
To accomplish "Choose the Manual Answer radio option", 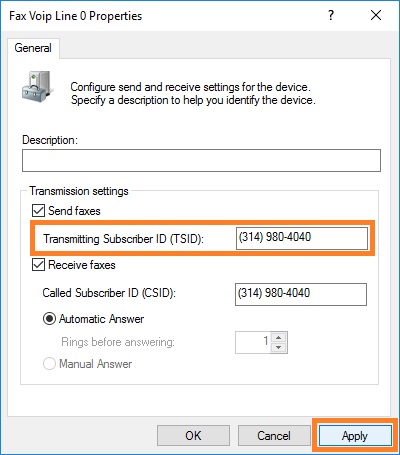I will (x=49, y=364).
